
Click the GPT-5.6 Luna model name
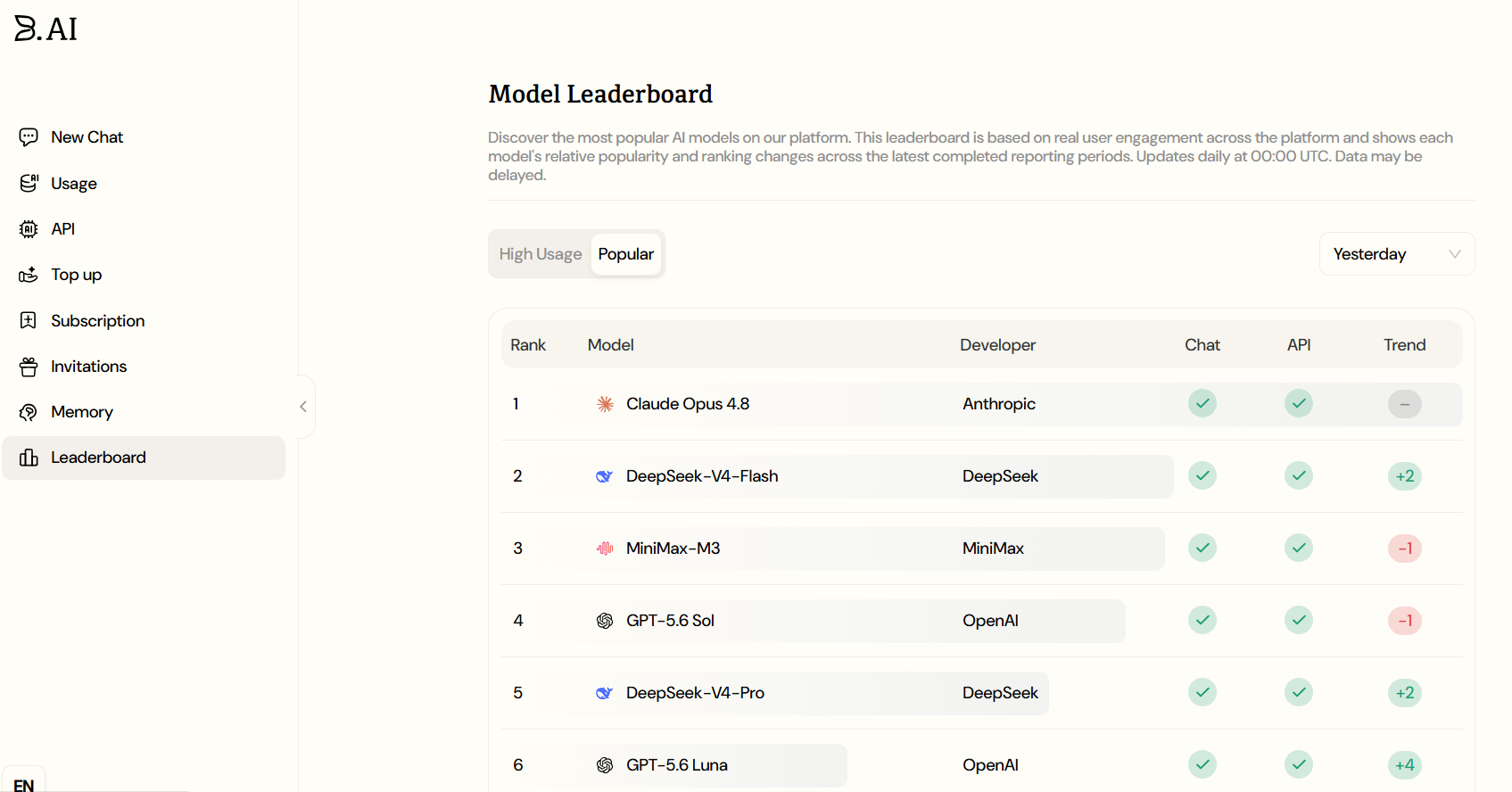(677, 765)
